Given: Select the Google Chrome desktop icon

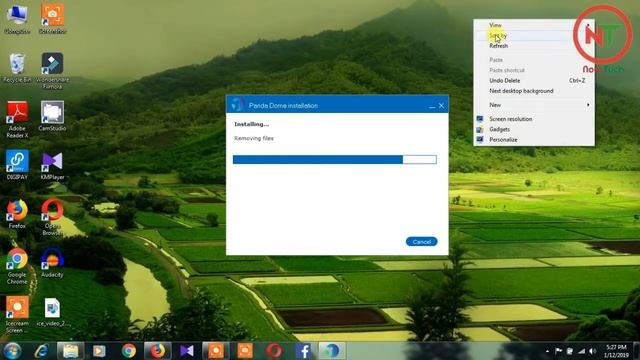Looking at the screenshot, I should (x=17, y=266).
